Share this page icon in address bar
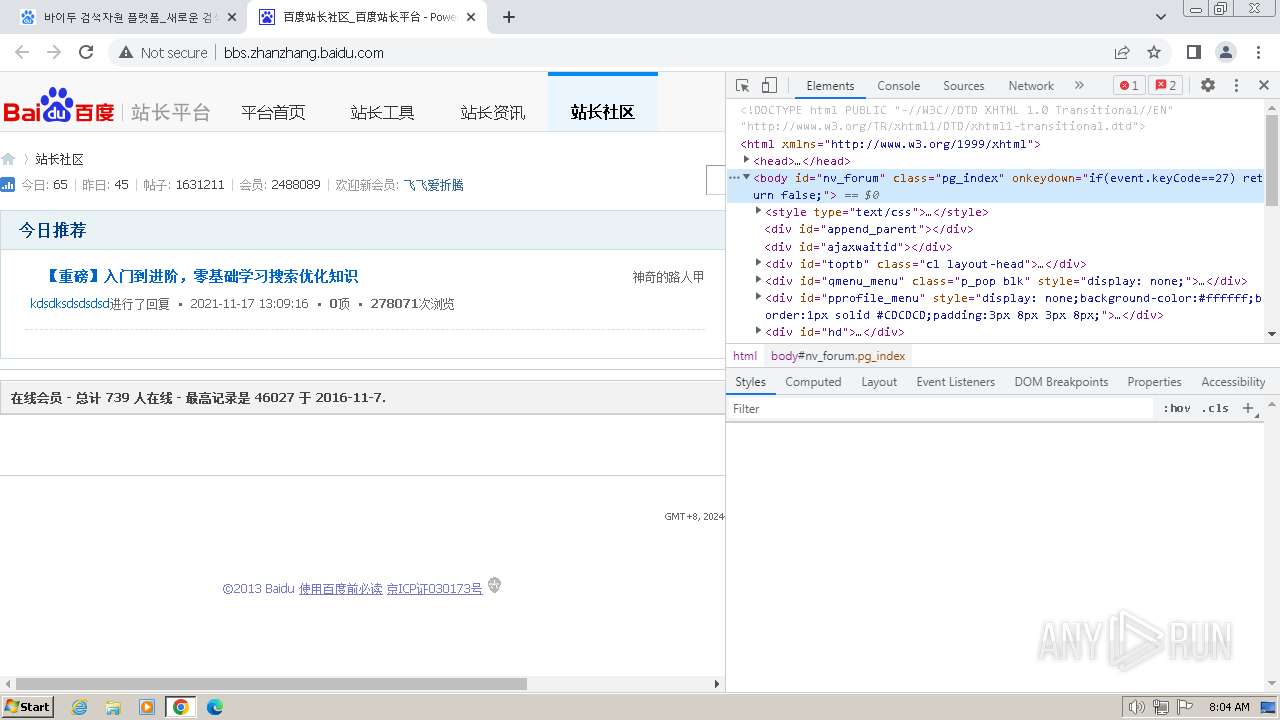 (1122, 53)
